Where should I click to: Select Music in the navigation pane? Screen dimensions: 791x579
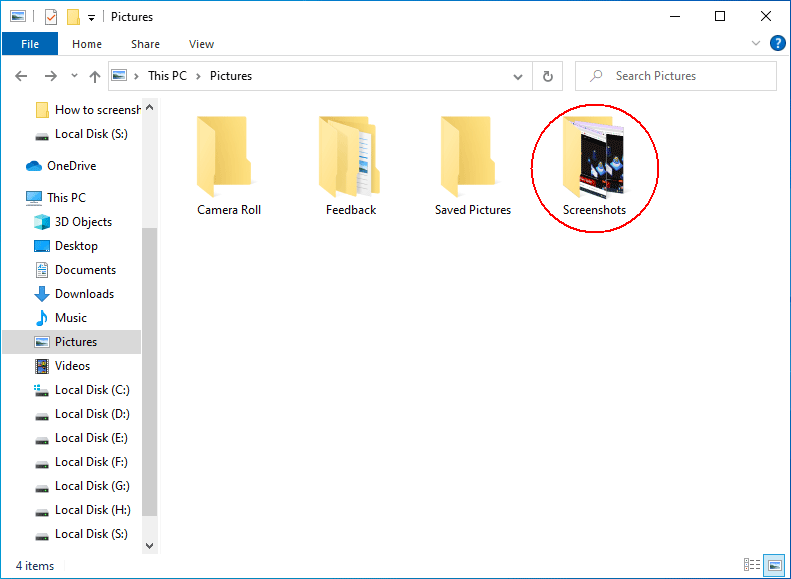pyautogui.click(x=60, y=318)
